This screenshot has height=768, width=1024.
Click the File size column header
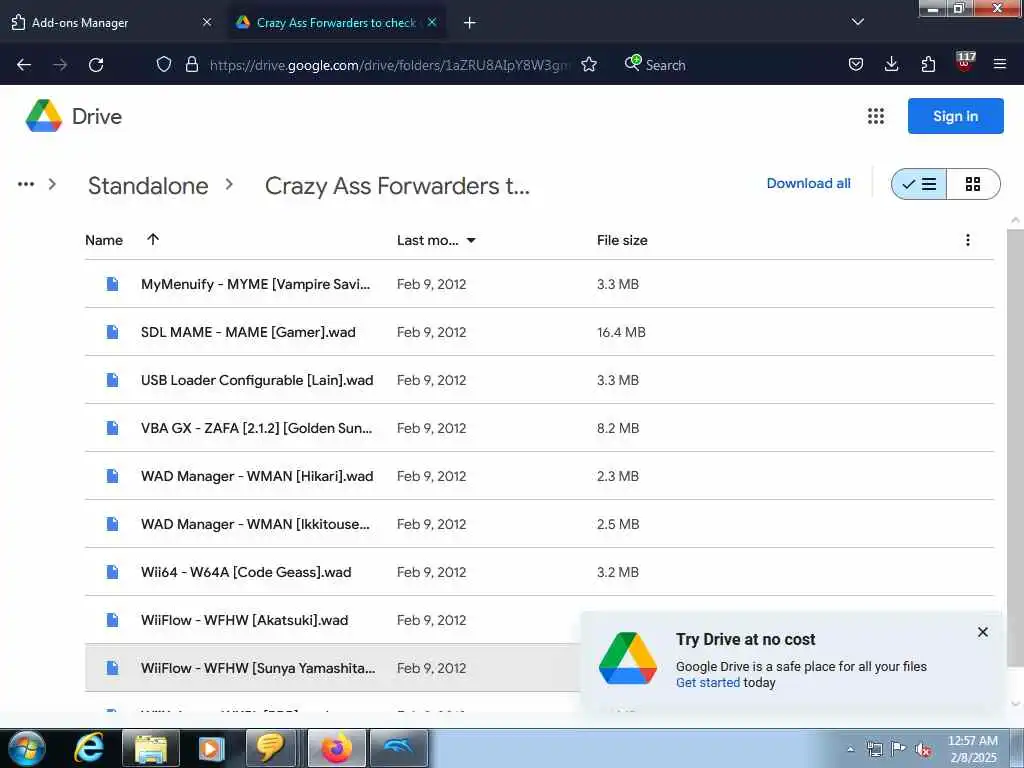click(x=622, y=240)
